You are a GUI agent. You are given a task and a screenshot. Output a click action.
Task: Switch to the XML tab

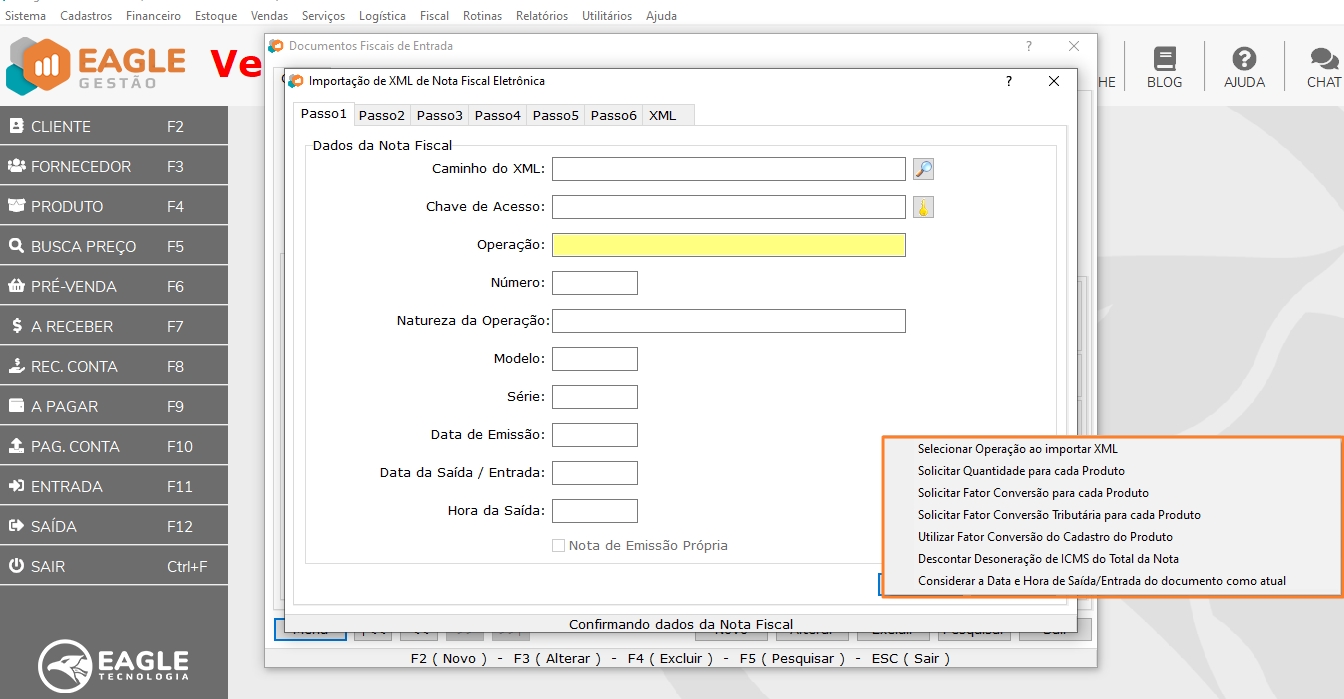pos(662,115)
